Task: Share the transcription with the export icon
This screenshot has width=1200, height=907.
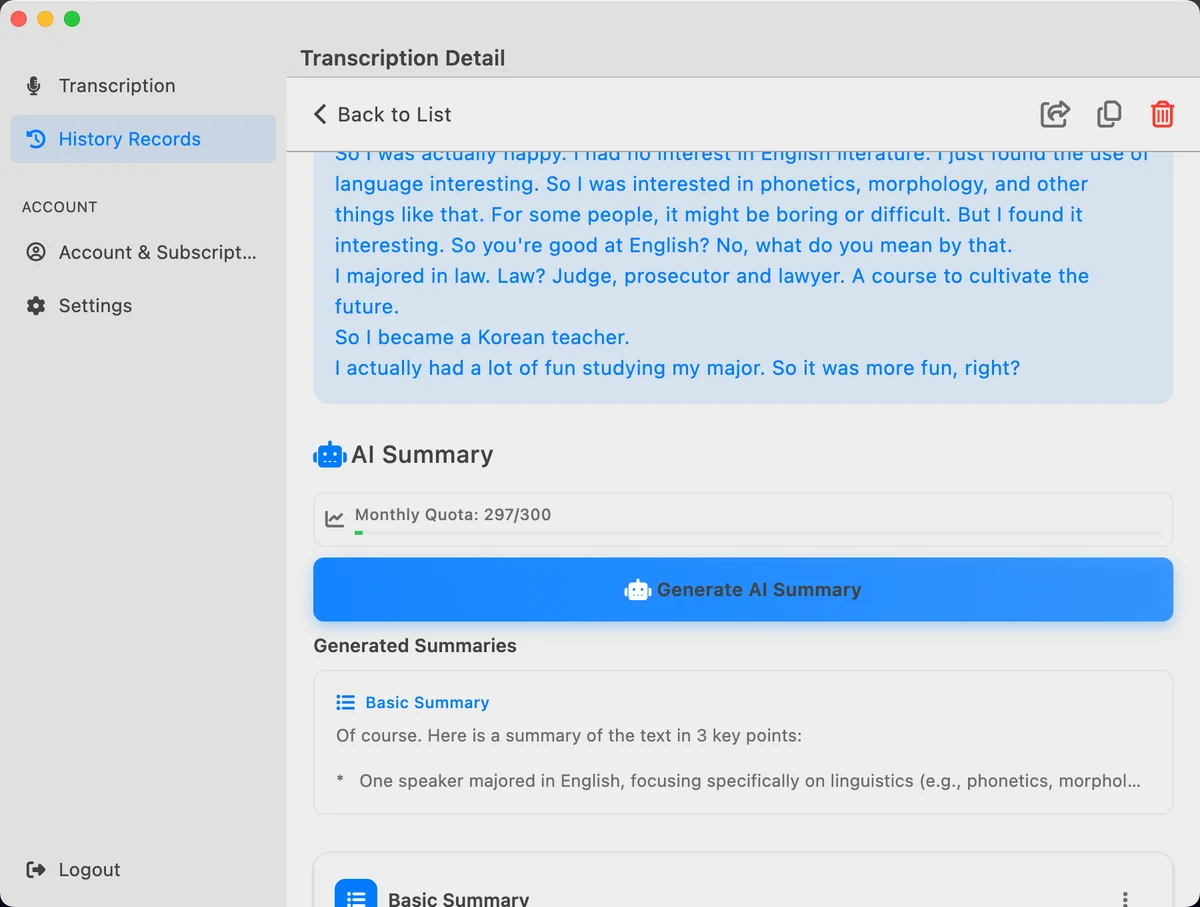Action: pyautogui.click(x=1055, y=114)
